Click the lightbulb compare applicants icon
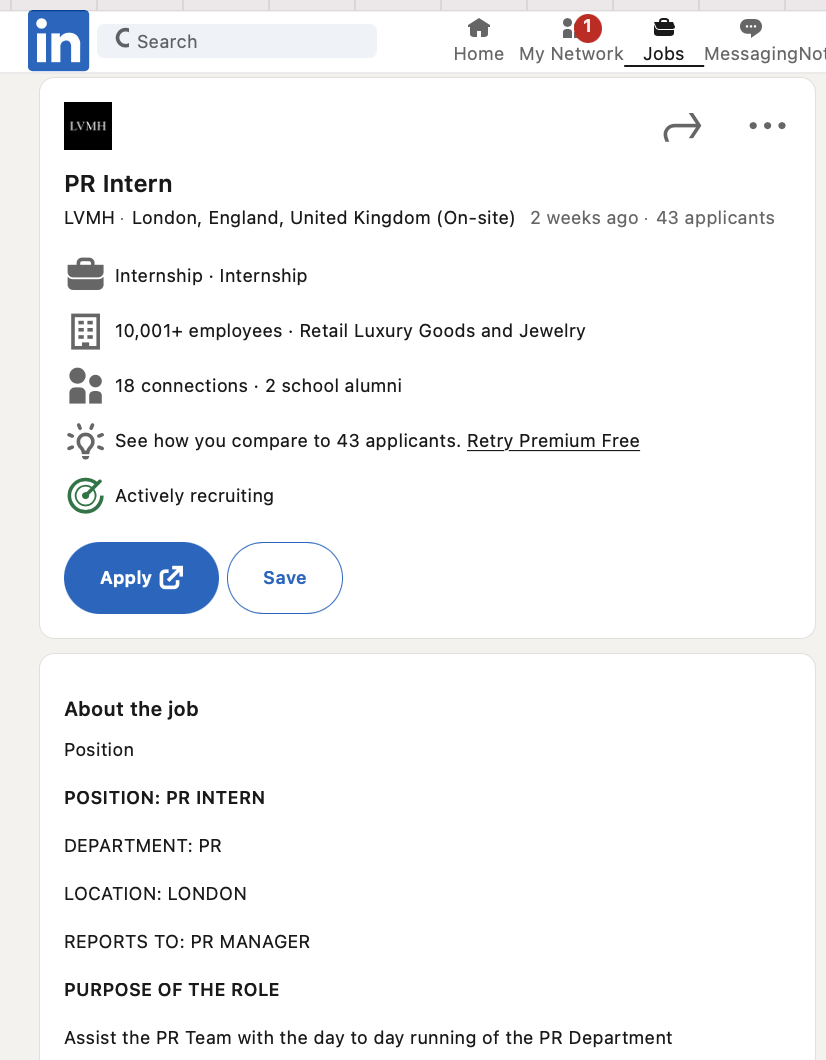The width and height of the screenshot is (826, 1060). pos(86,441)
